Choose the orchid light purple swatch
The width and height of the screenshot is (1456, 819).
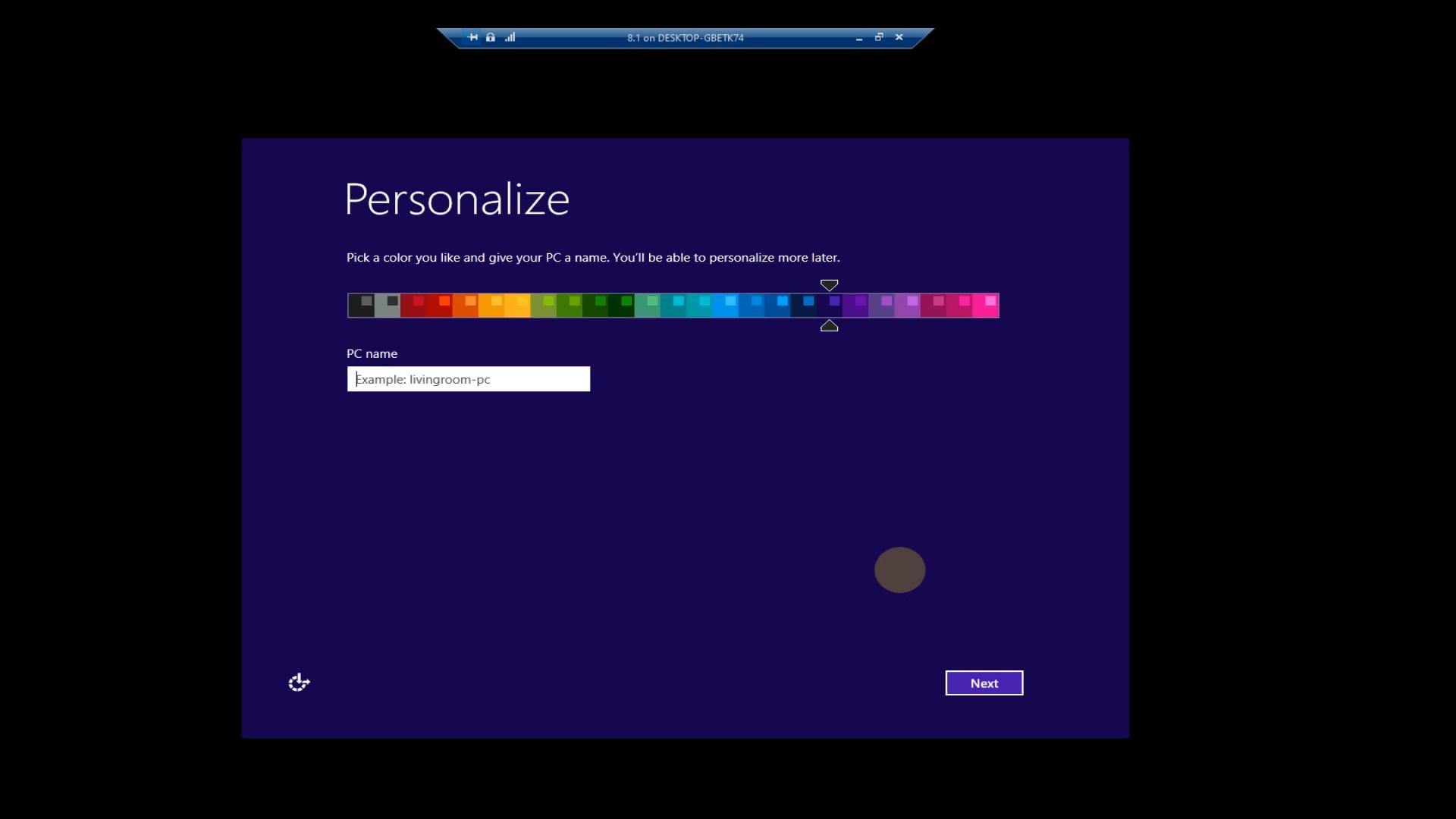click(908, 306)
